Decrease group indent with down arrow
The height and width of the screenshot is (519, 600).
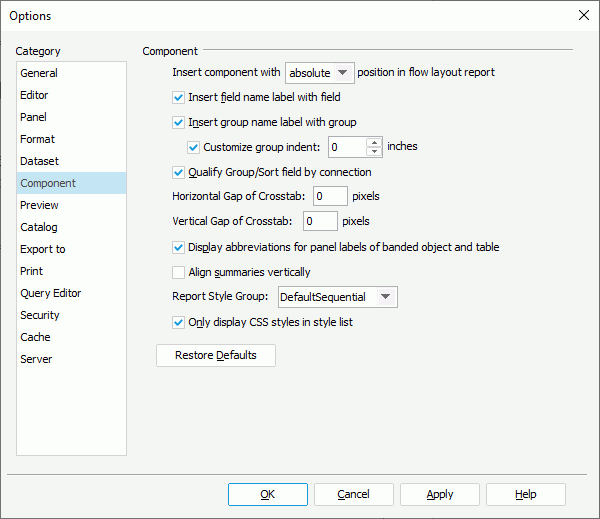(374, 152)
